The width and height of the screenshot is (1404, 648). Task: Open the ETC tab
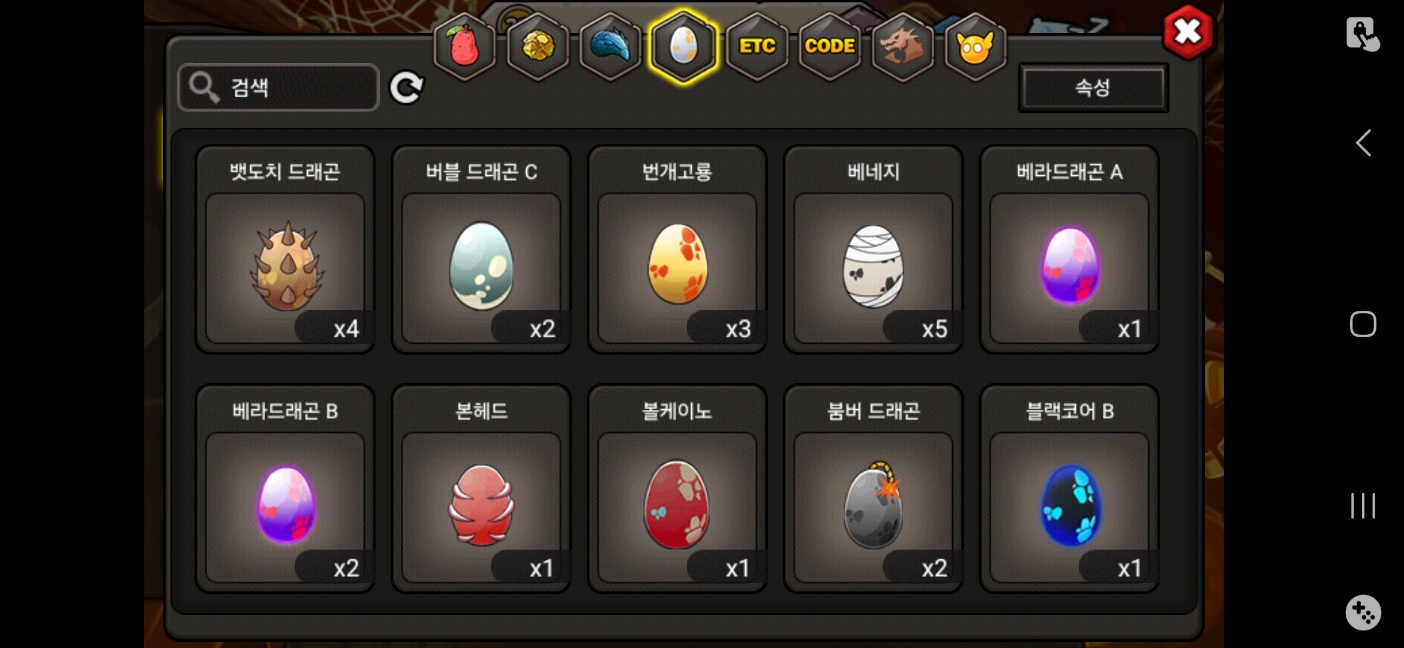coord(757,46)
